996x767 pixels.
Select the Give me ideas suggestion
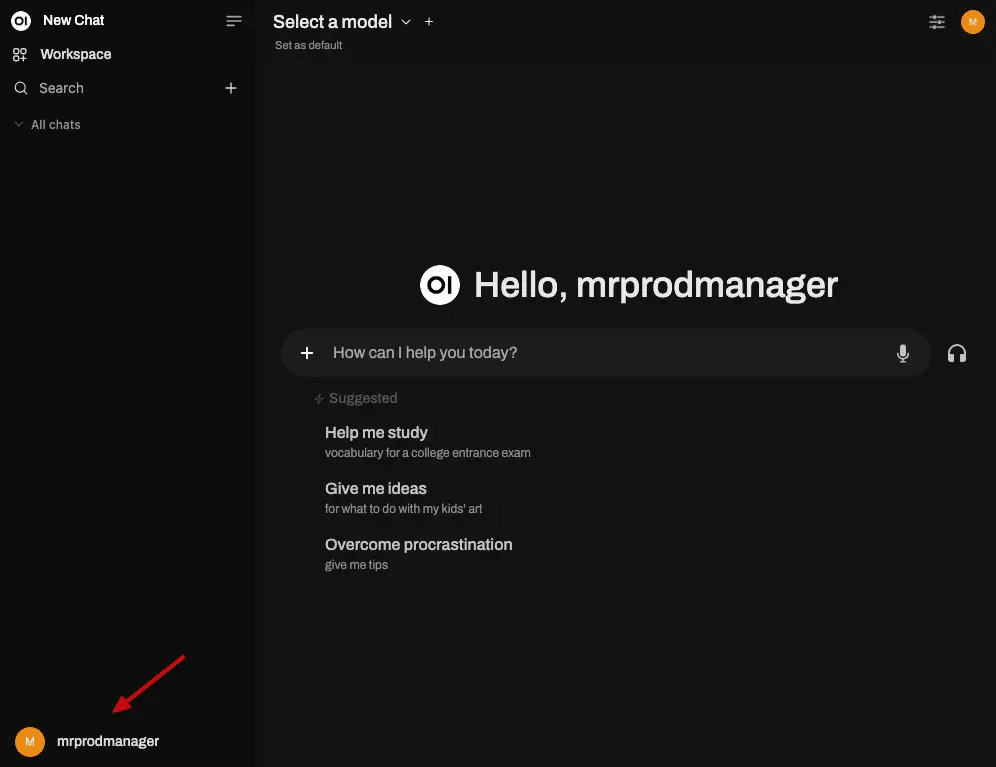point(403,498)
